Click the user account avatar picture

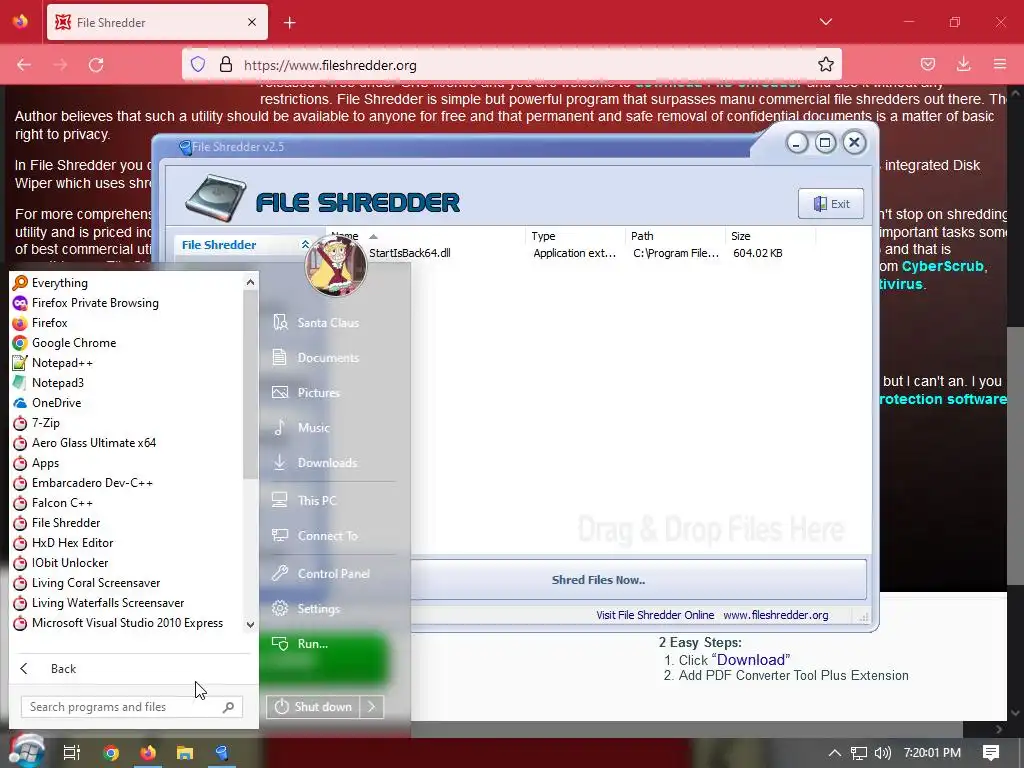click(x=336, y=266)
